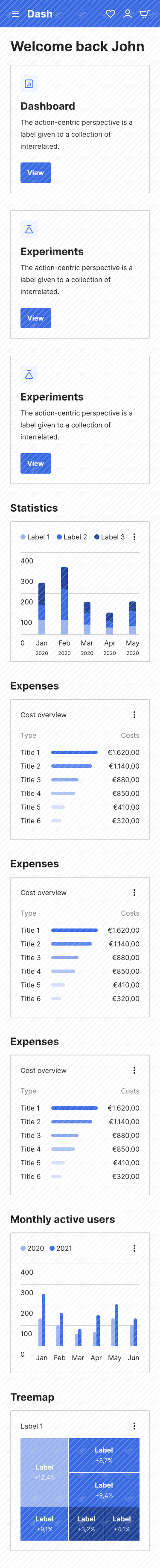Viewport: 160px width, 1568px height.
Task: Click Title 1 progress bar in first Expenses
Action: pyautogui.click(x=74, y=752)
